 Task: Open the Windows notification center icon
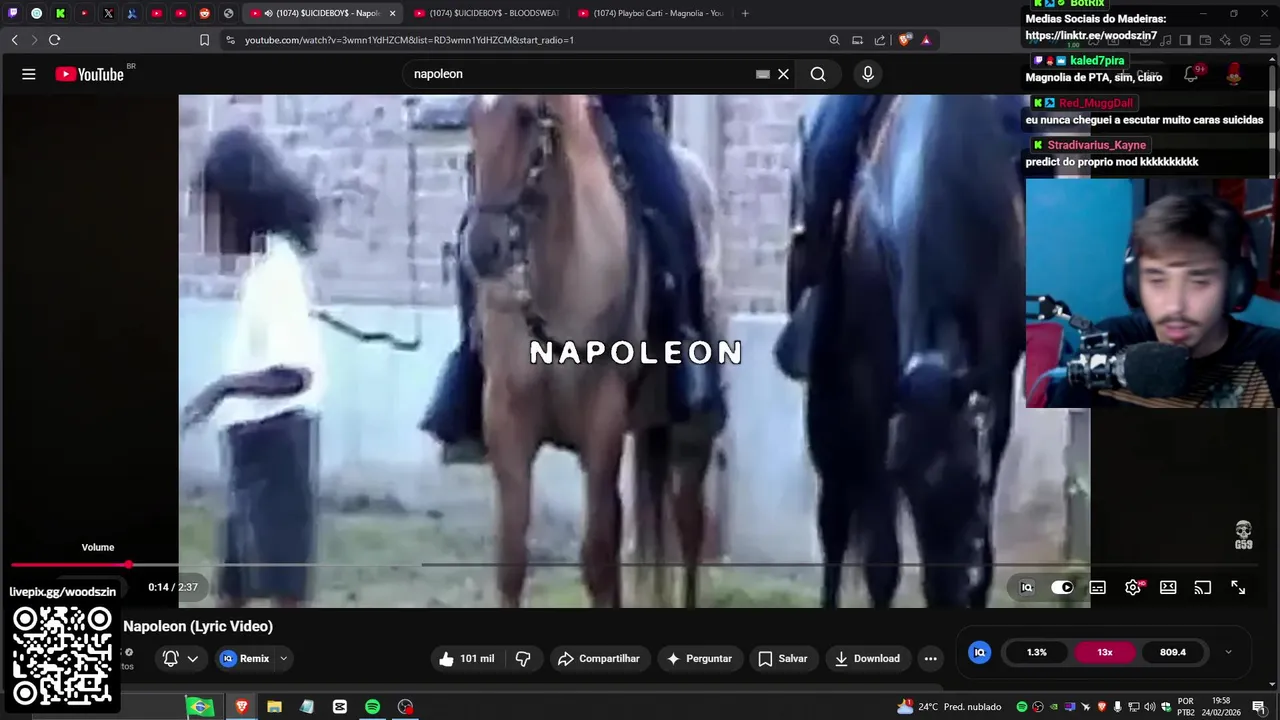tap(1259, 707)
